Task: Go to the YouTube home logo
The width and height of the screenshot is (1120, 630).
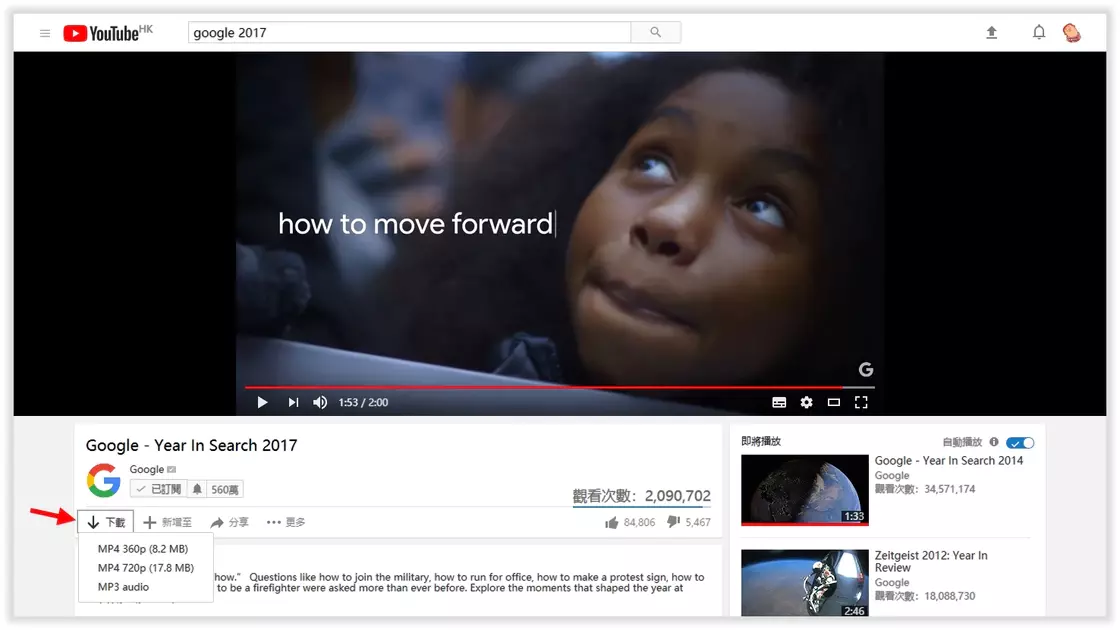Action: [108, 33]
